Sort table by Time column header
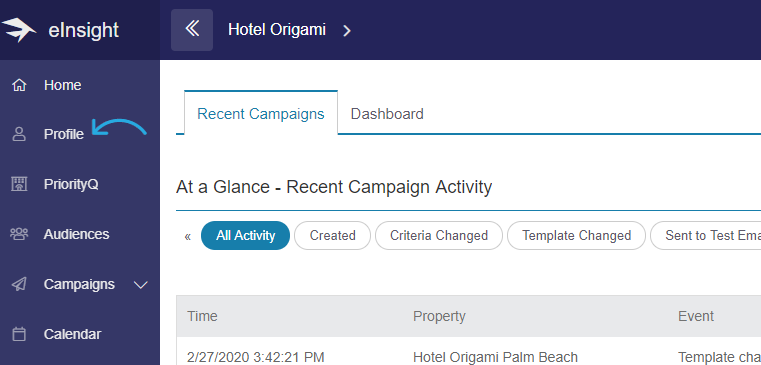 click(202, 316)
